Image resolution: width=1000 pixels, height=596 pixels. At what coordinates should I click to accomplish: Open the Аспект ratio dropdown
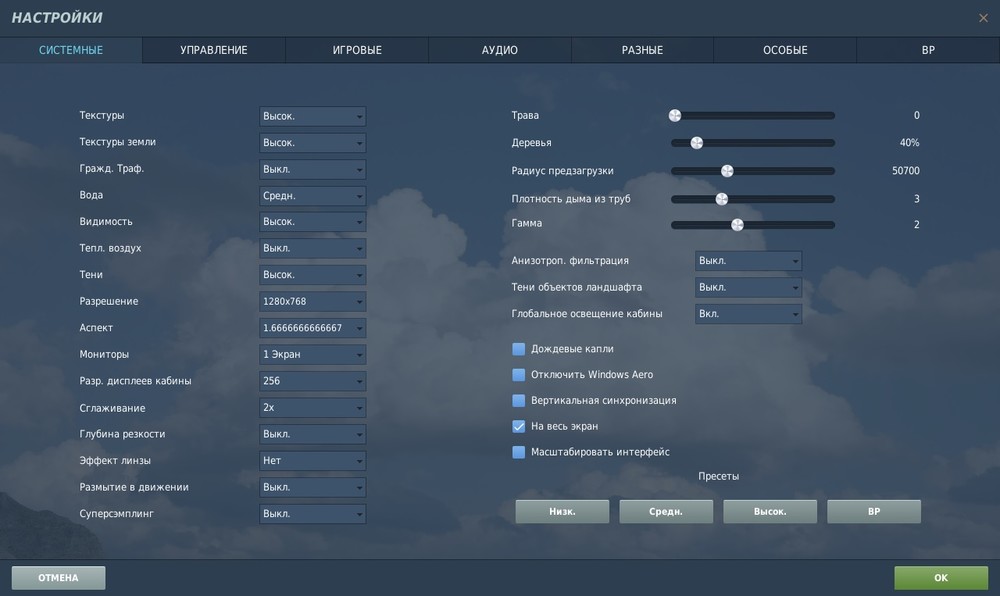312,328
